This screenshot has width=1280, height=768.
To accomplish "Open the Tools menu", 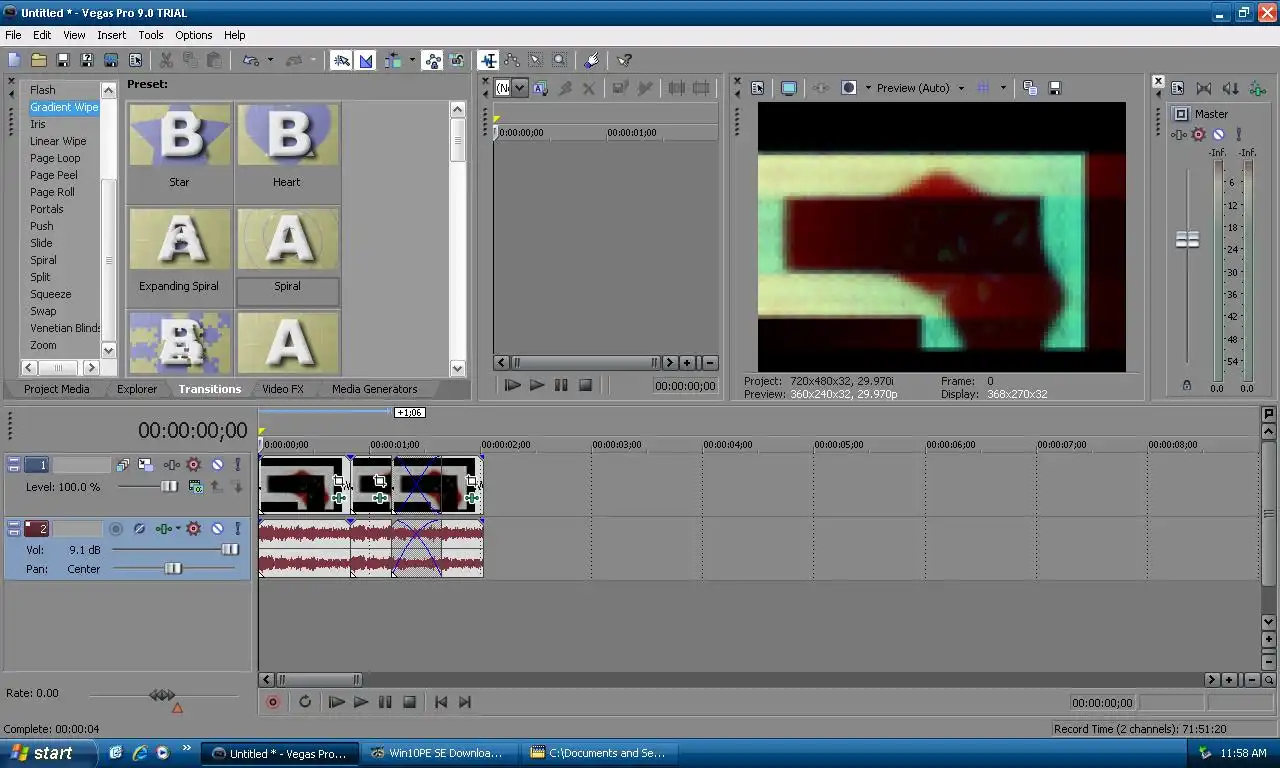I will (151, 35).
